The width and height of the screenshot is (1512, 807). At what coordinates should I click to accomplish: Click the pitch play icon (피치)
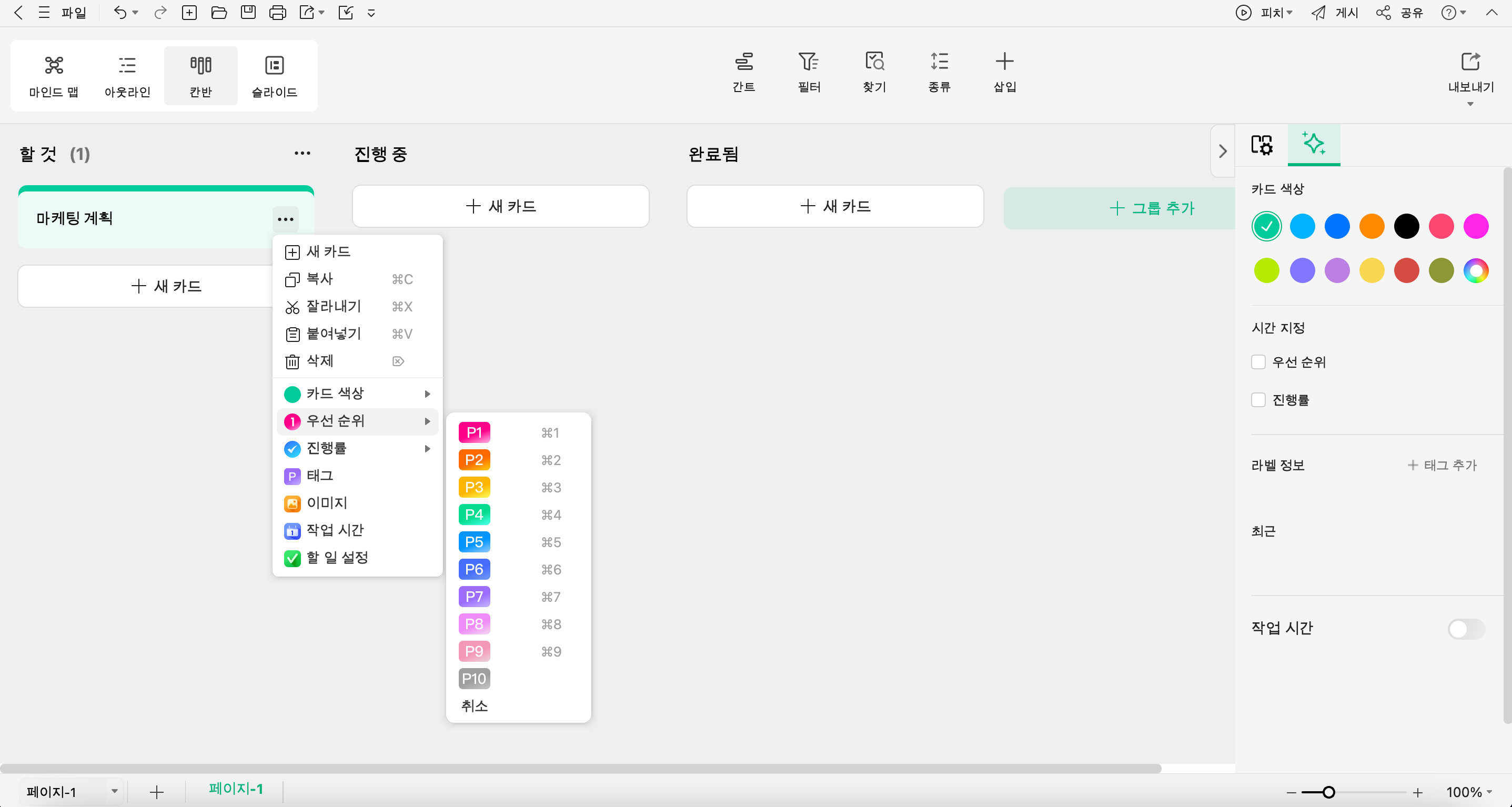click(1243, 12)
